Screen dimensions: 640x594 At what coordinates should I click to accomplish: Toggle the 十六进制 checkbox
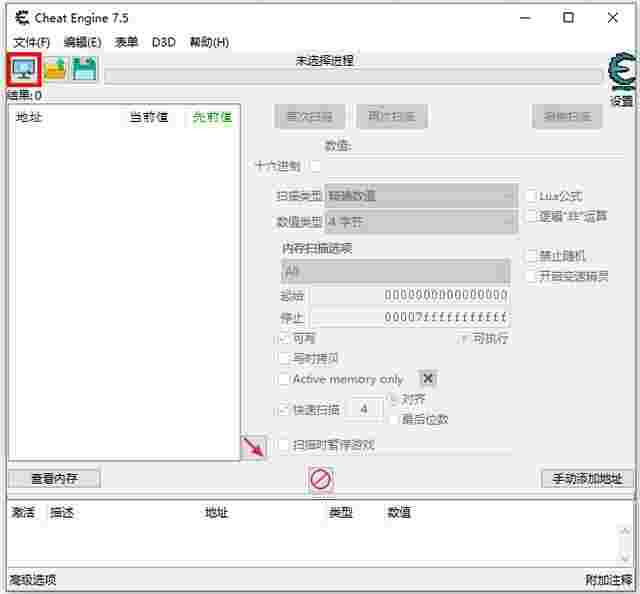pos(316,166)
